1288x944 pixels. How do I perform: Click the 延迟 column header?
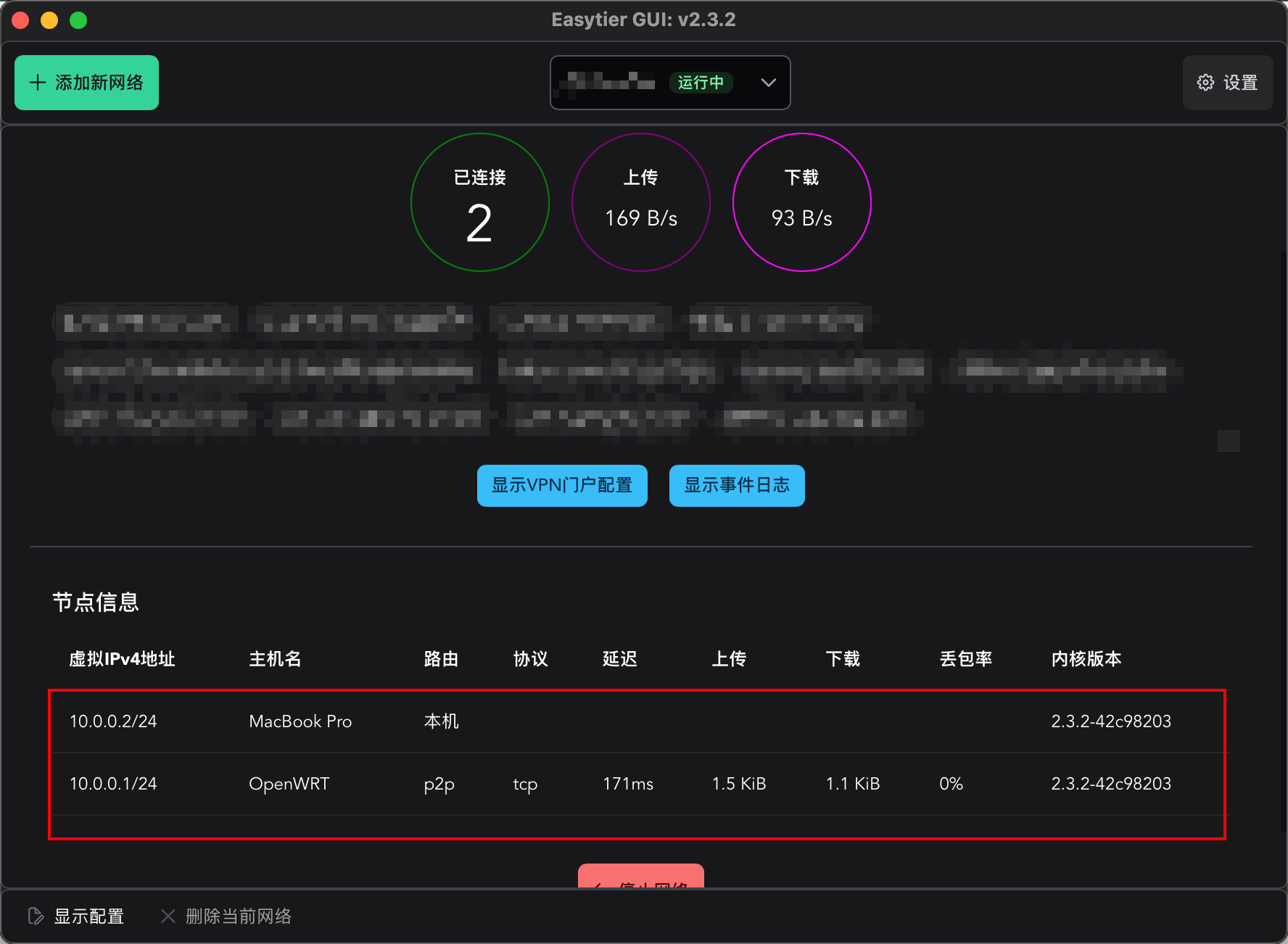(x=619, y=659)
